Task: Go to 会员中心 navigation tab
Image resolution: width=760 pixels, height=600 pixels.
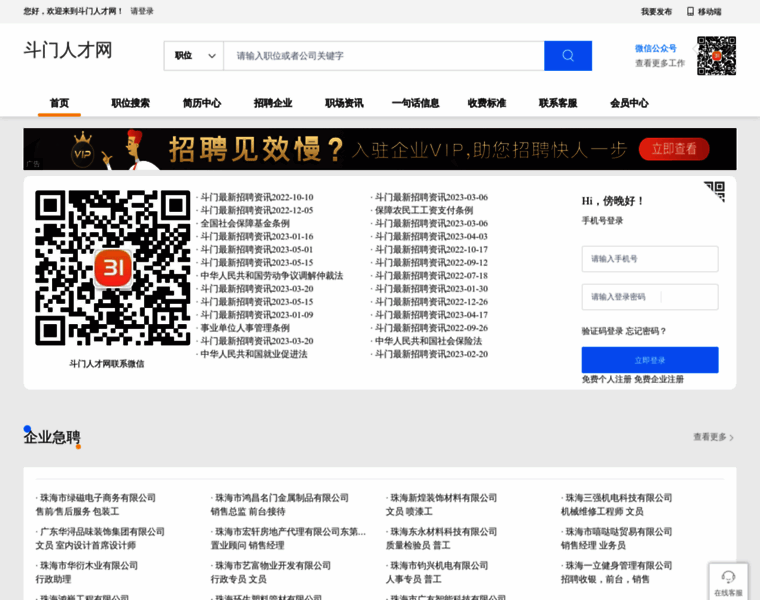Action: pyautogui.click(x=629, y=103)
